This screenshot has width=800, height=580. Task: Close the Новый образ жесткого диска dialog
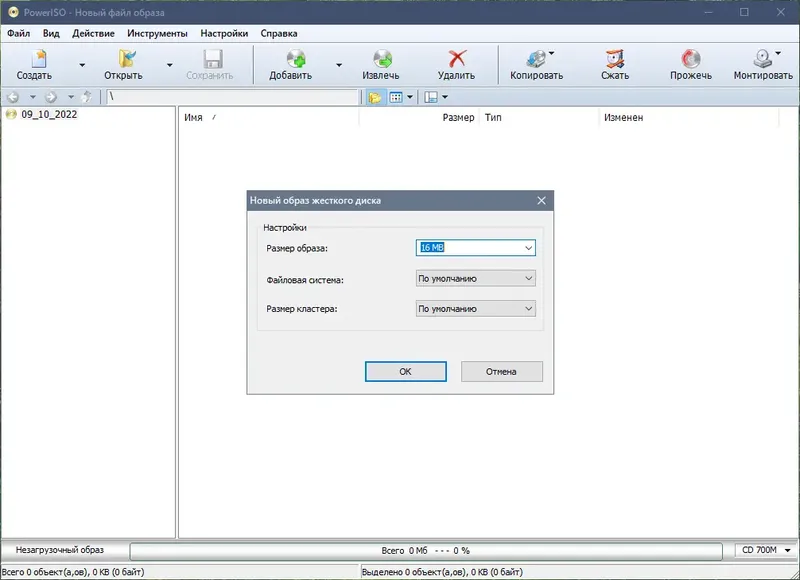(541, 200)
